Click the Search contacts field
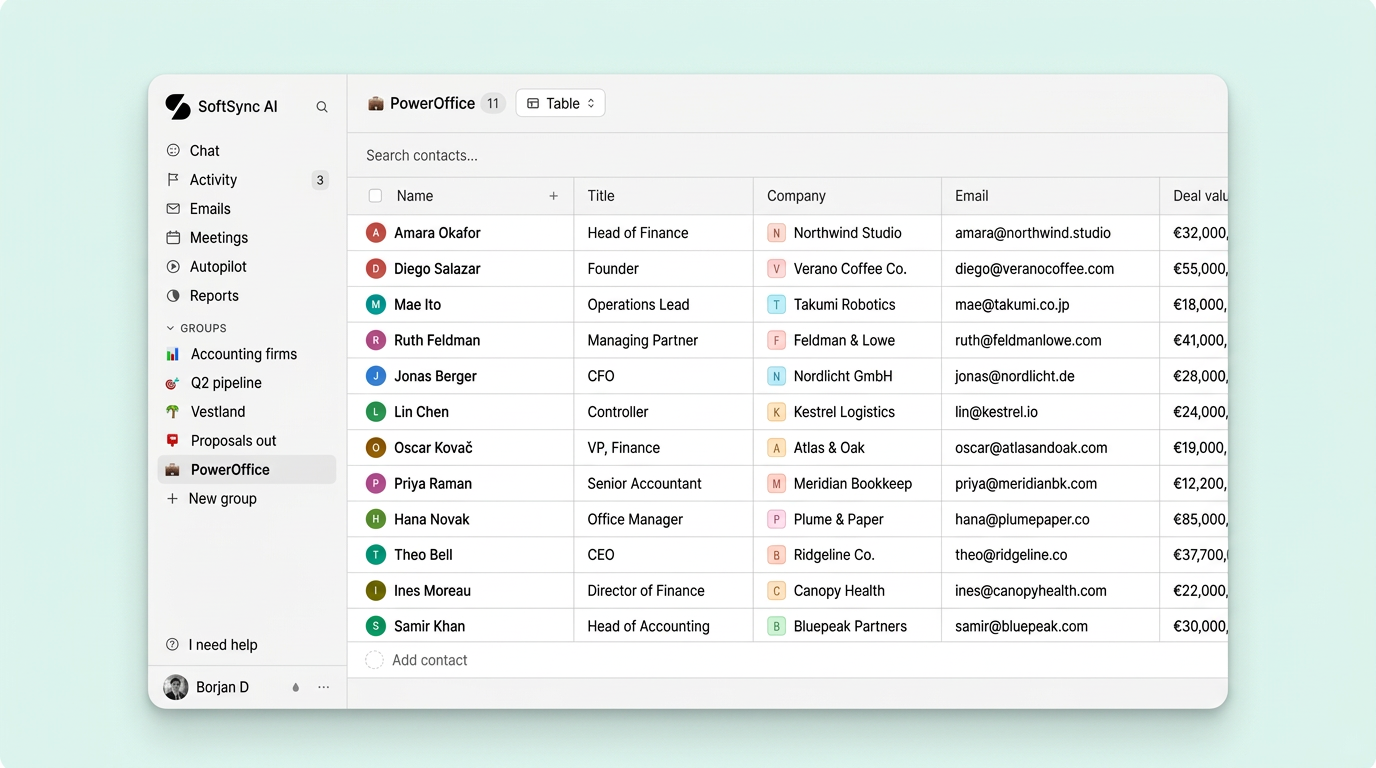 [788, 155]
